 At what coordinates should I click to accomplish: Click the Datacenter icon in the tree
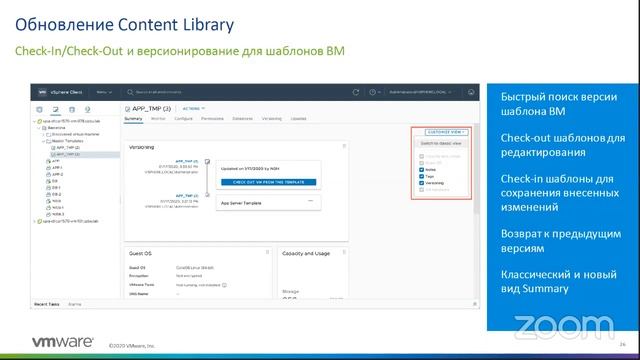44,128
